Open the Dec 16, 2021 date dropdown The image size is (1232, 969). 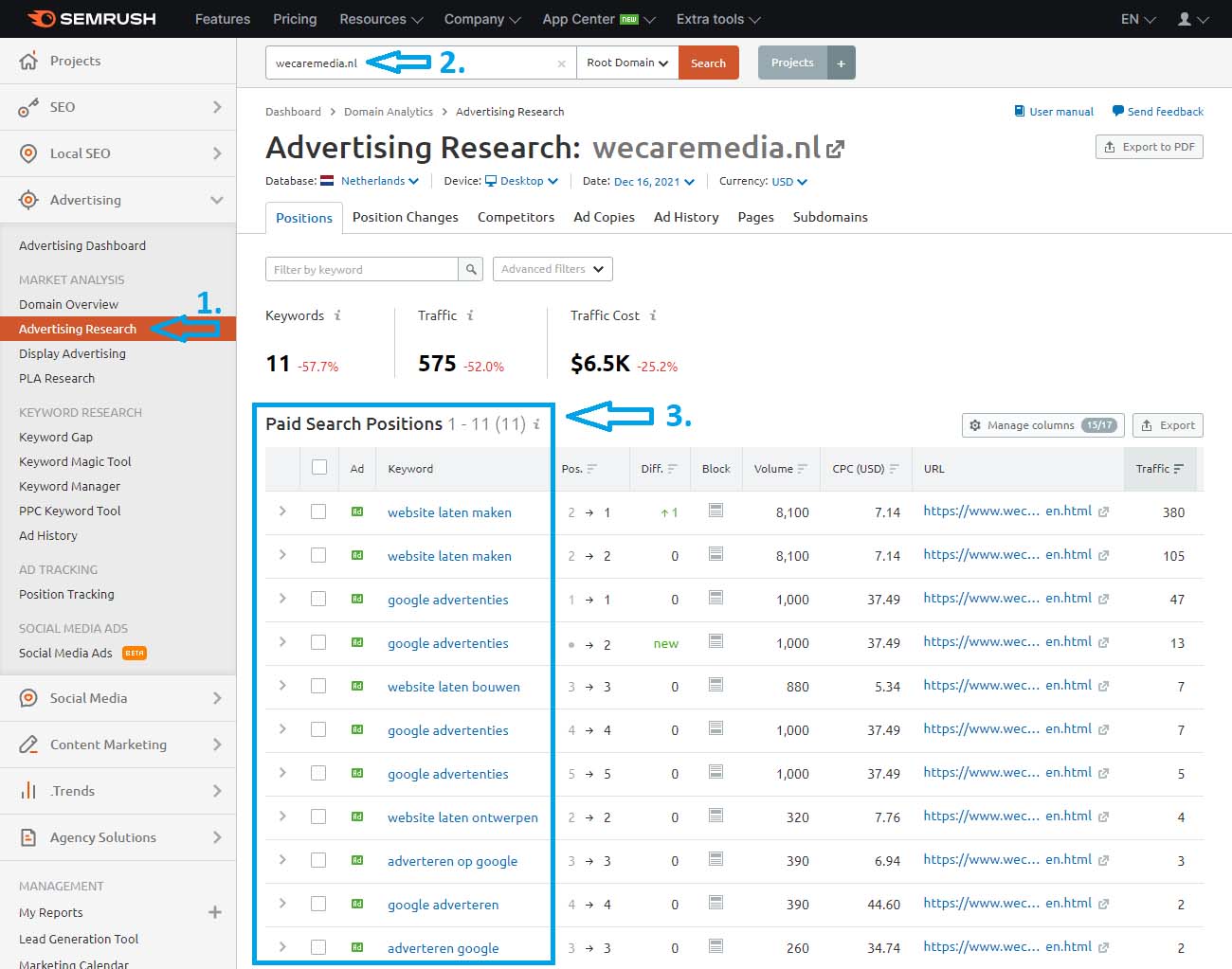point(654,182)
